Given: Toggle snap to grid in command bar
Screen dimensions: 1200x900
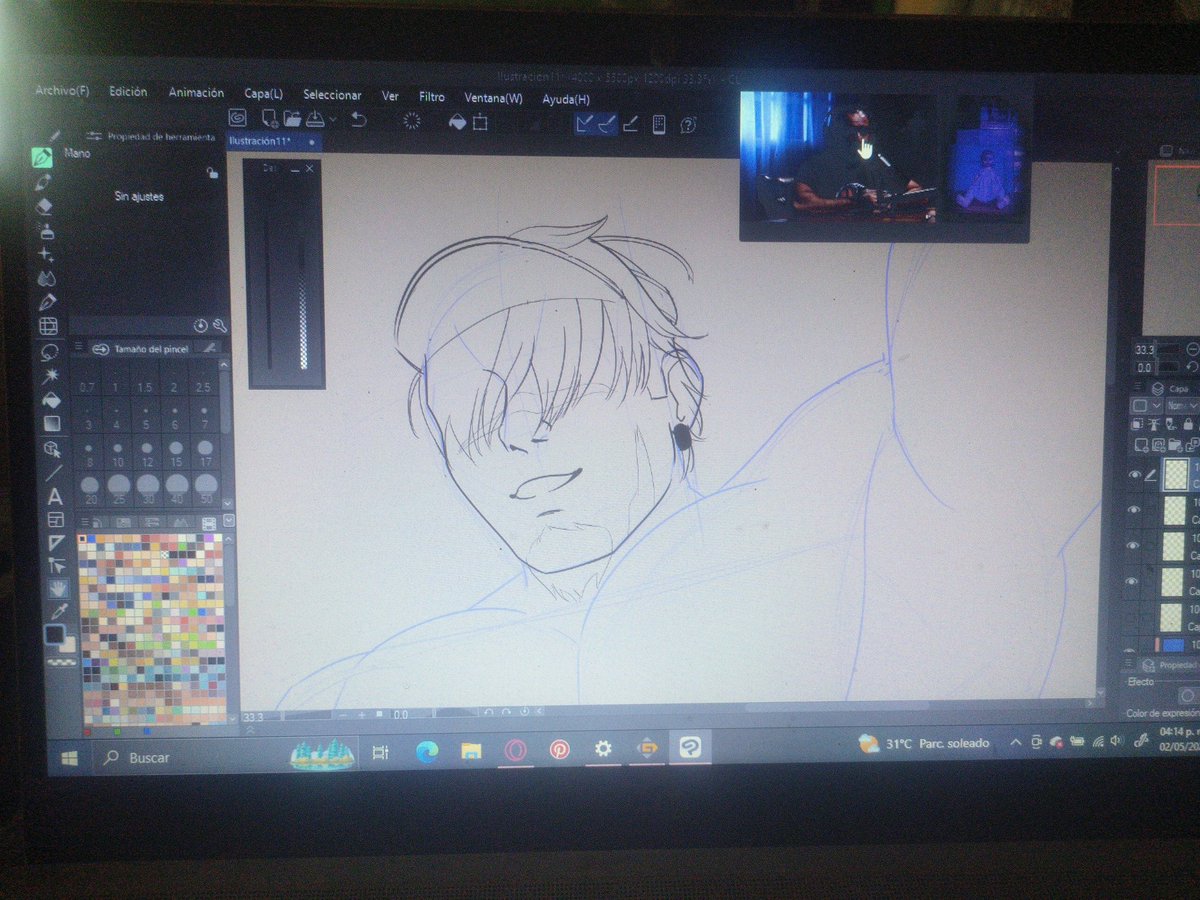Looking at the screenshot, I should [630, 124].
